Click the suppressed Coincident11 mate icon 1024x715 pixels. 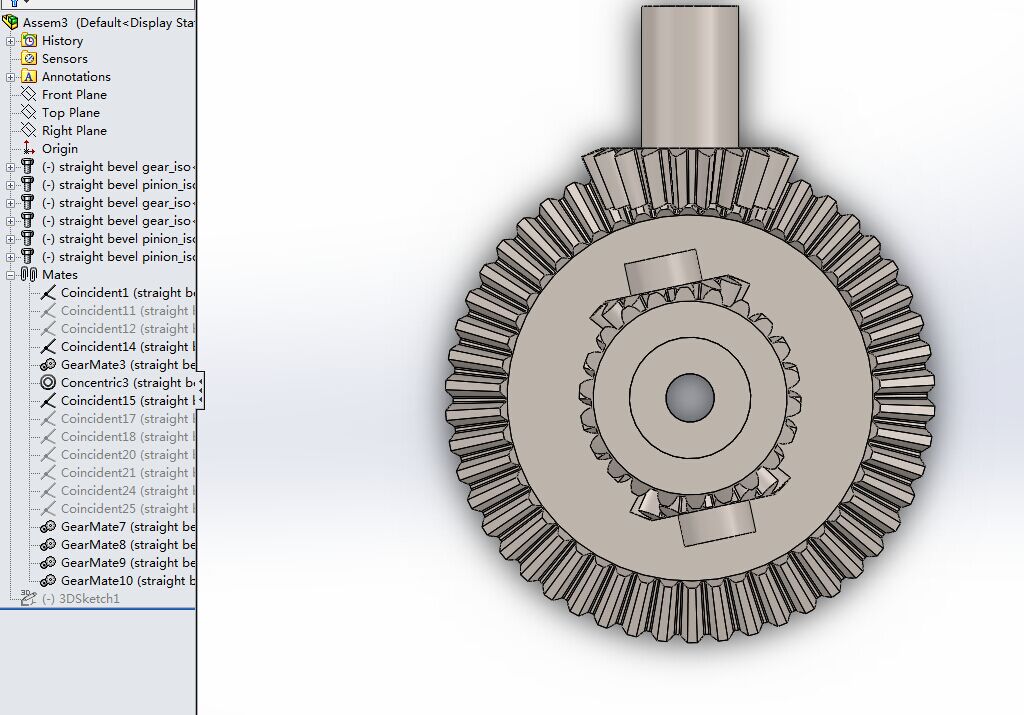(x=48, y=310)
